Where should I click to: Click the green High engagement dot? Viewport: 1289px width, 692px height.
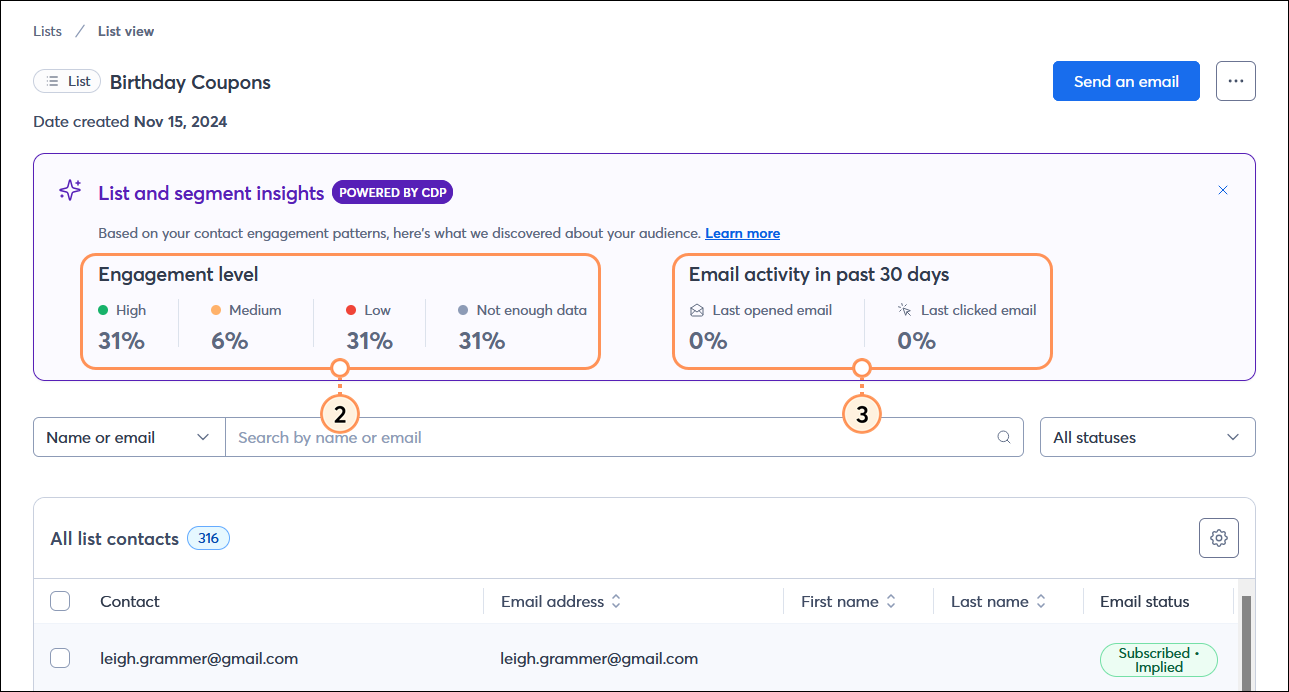point(100,310)
